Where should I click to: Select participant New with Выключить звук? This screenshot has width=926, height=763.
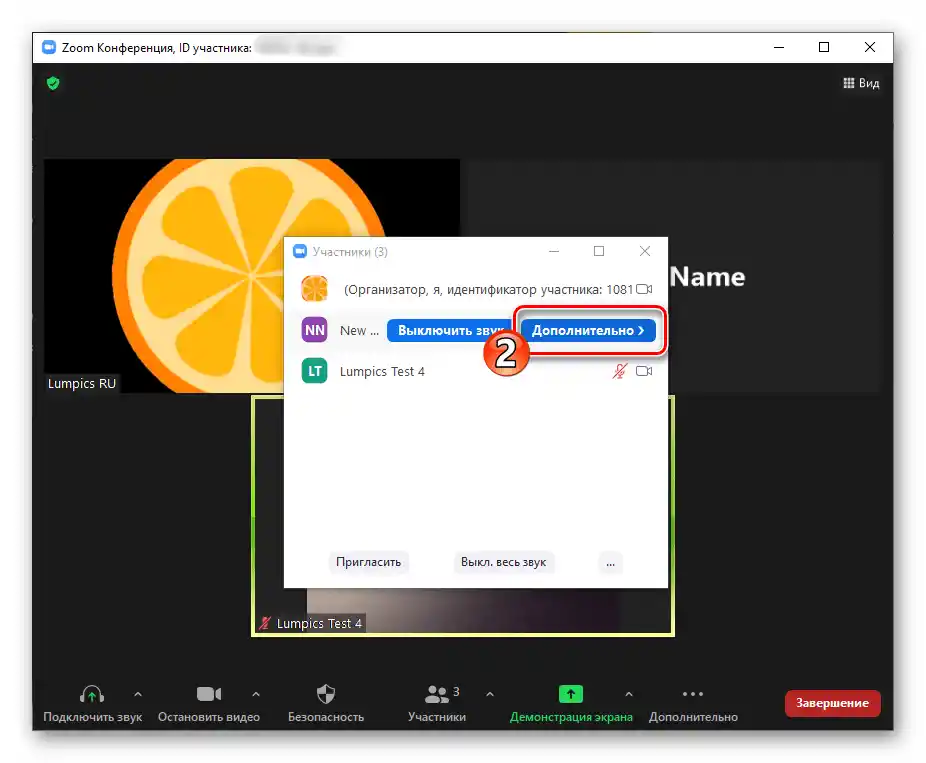coord(450,330)
